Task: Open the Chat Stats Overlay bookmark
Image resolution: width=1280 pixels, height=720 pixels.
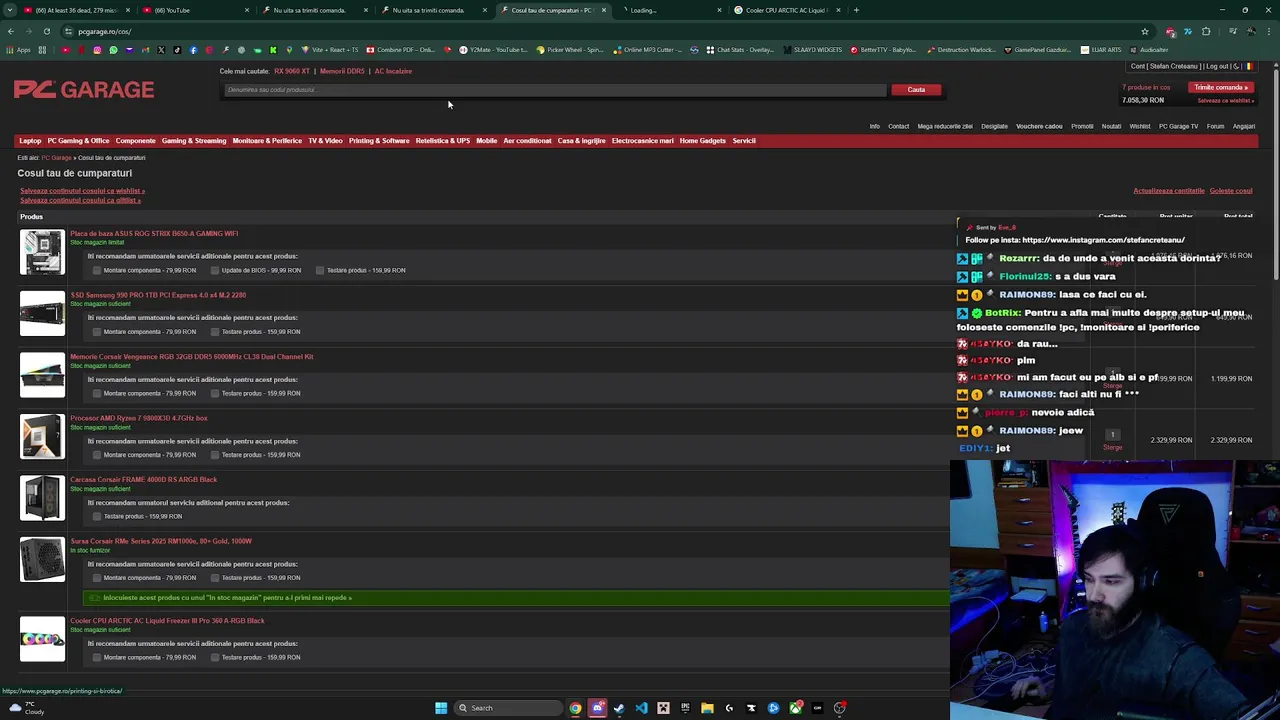Action: coord(740,50)
